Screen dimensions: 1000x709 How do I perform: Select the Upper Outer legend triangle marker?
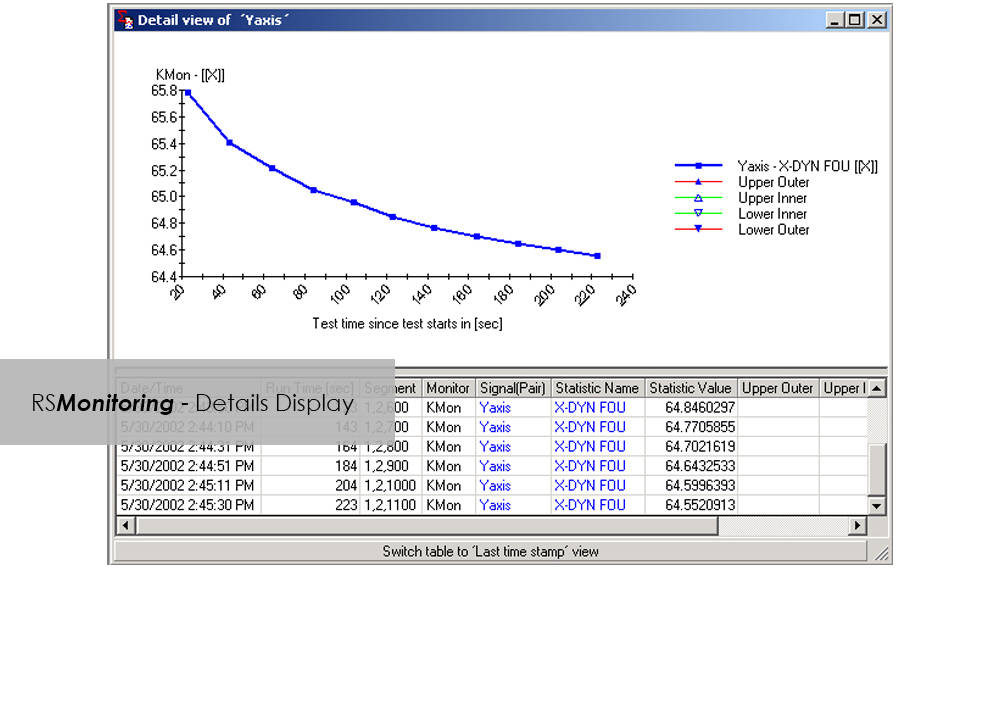point(699,182)
